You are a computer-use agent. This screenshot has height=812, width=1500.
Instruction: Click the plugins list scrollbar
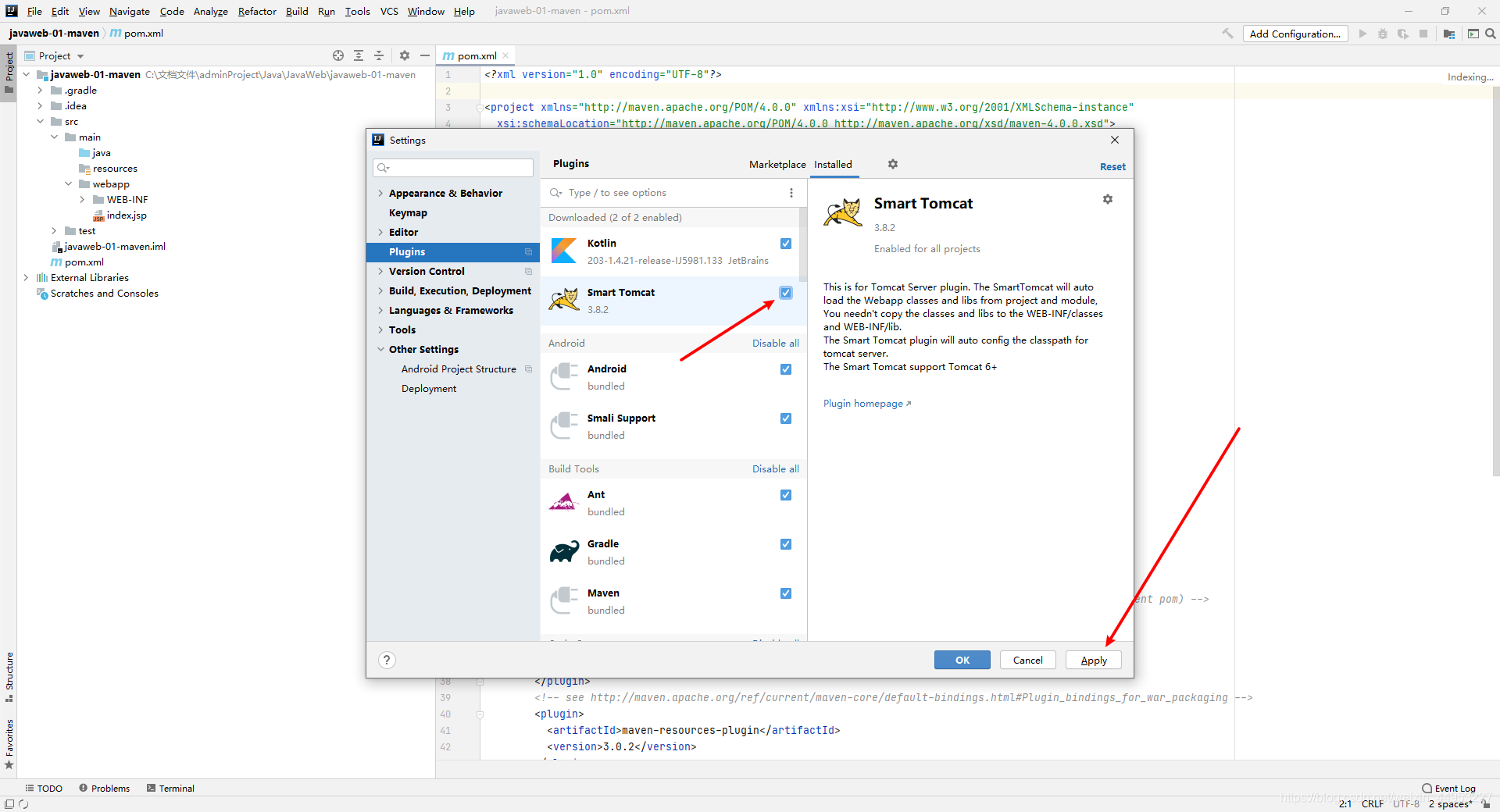point(802,244)
